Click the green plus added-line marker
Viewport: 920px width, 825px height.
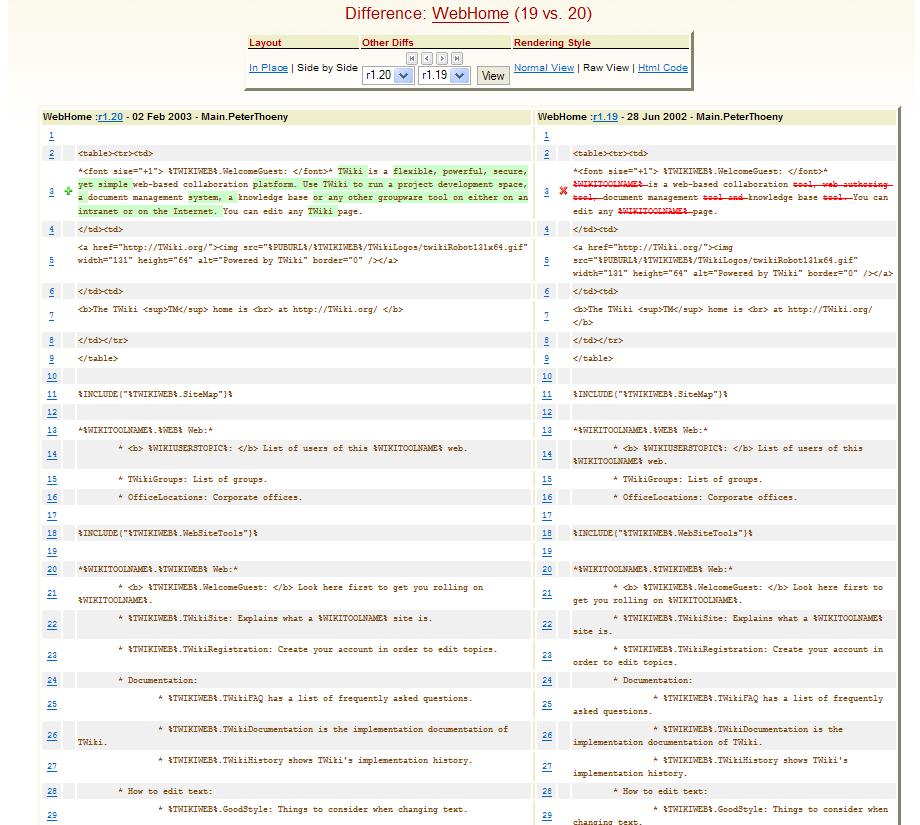[68, 191]
